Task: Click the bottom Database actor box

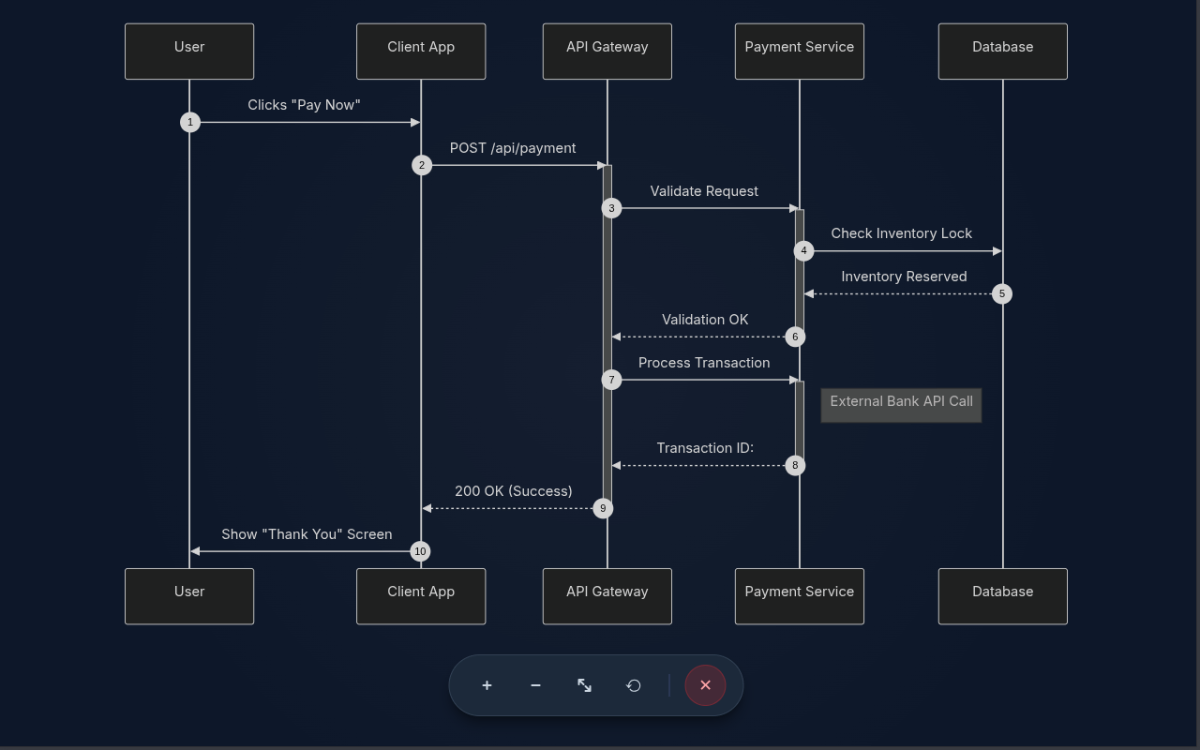Action: [x=1002, y=596]
